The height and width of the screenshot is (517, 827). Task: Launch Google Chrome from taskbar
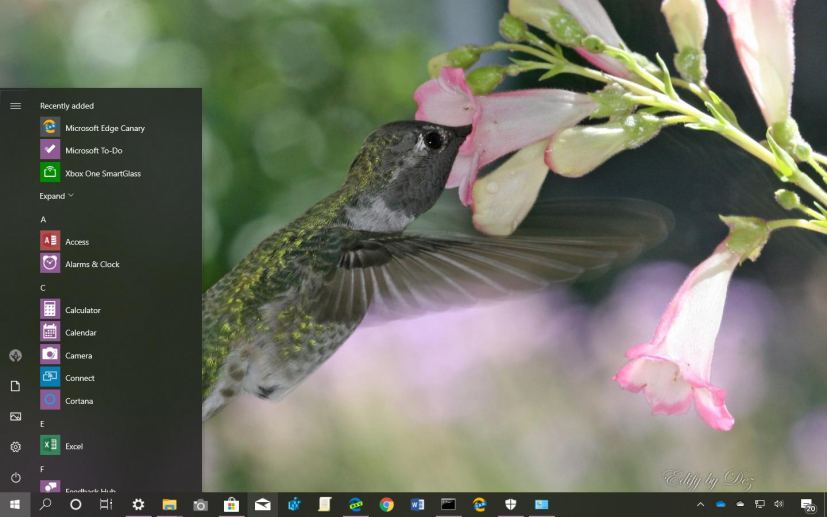click(x=387, y=505)
